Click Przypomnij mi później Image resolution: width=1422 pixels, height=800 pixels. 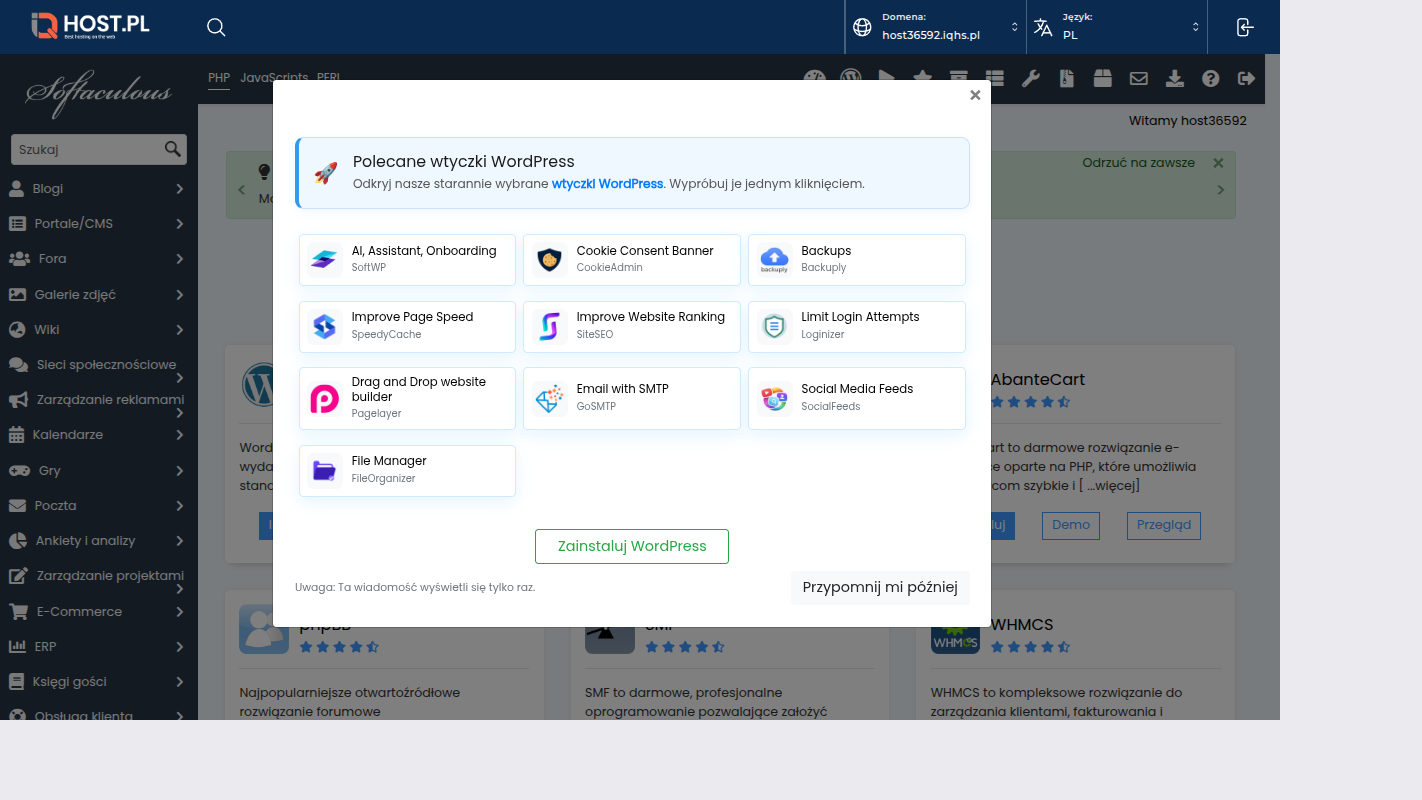point(880,588)
